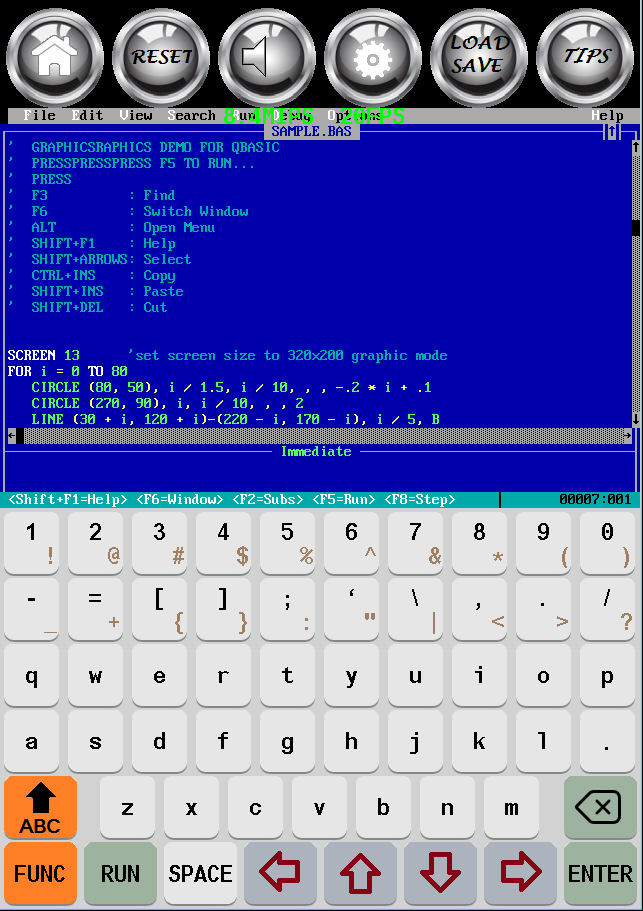Image resolution: width=643 pixels, height=911 pixels.
Task: Tap the equals plus key
Action: (x=95, y=609)
